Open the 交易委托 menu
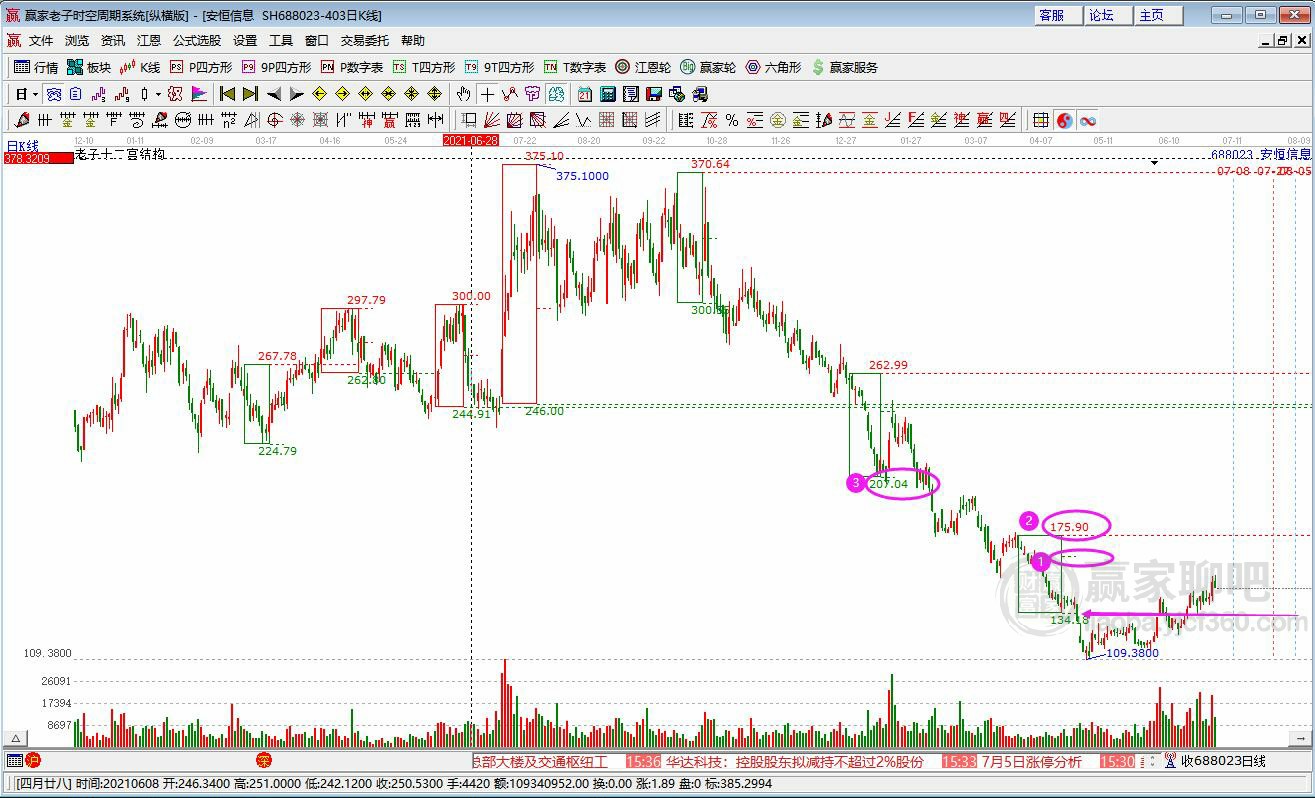This screenshot has height=798, width=1315. (365, 41)
